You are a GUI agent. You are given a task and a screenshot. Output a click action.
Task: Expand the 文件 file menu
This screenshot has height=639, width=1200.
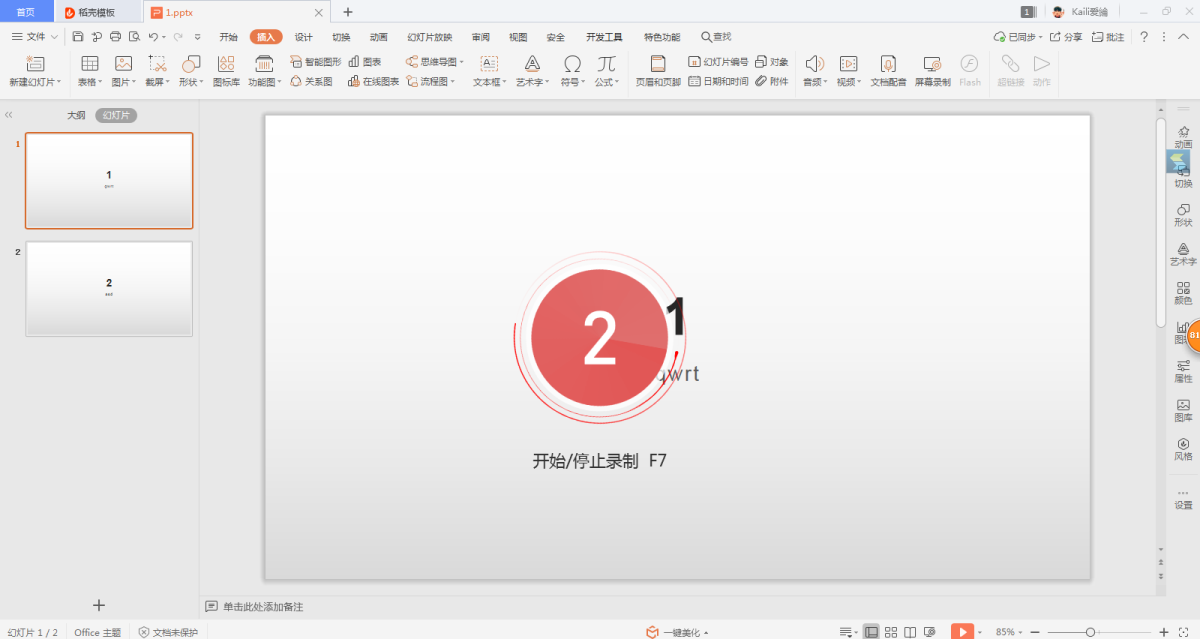[35, 37]
